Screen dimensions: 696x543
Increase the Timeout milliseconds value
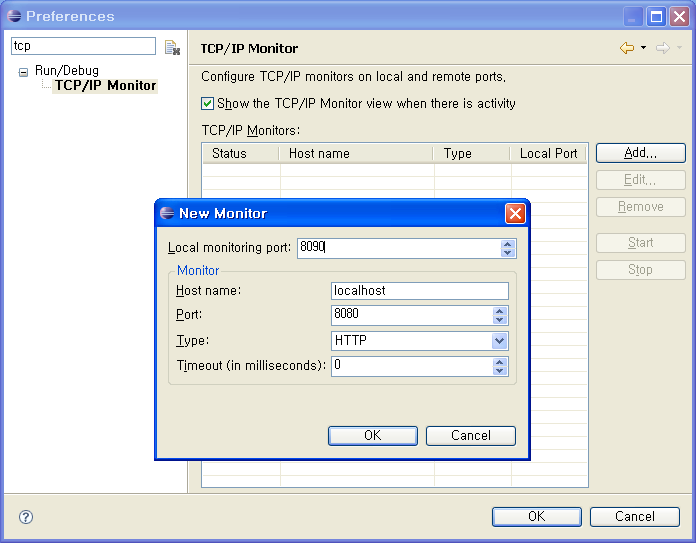500,361
